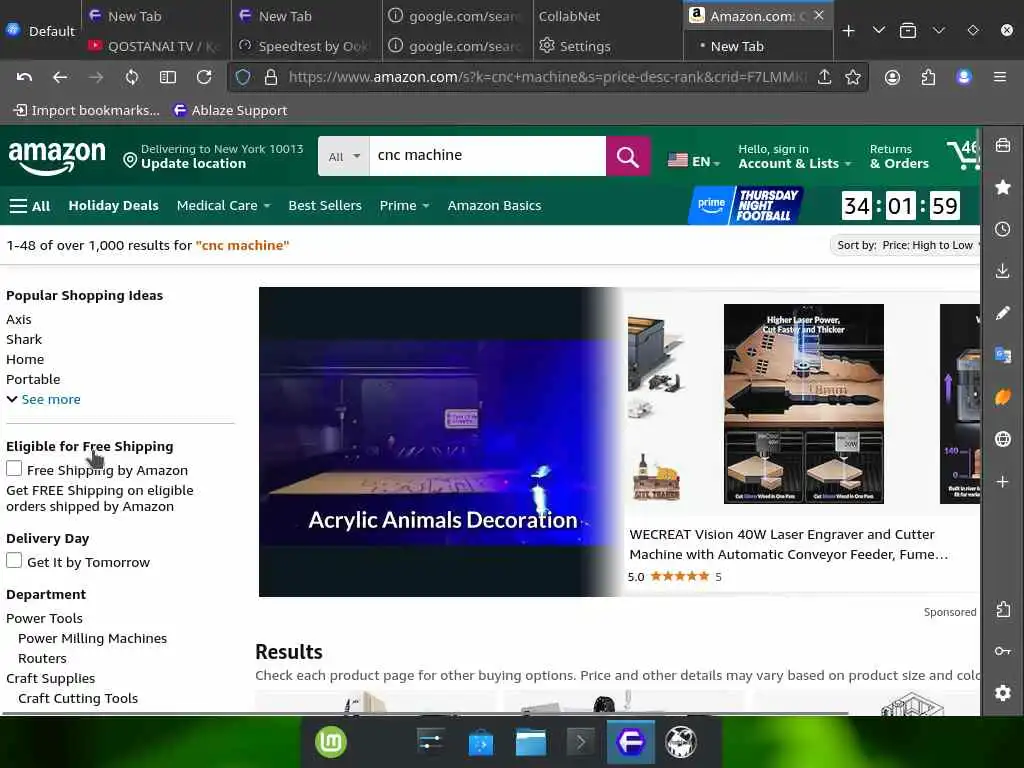This screenshot has height=768, width=1024.
Task: Share page using the upload arrow icon
Action: pyautogui.click(x=824, y=78)
